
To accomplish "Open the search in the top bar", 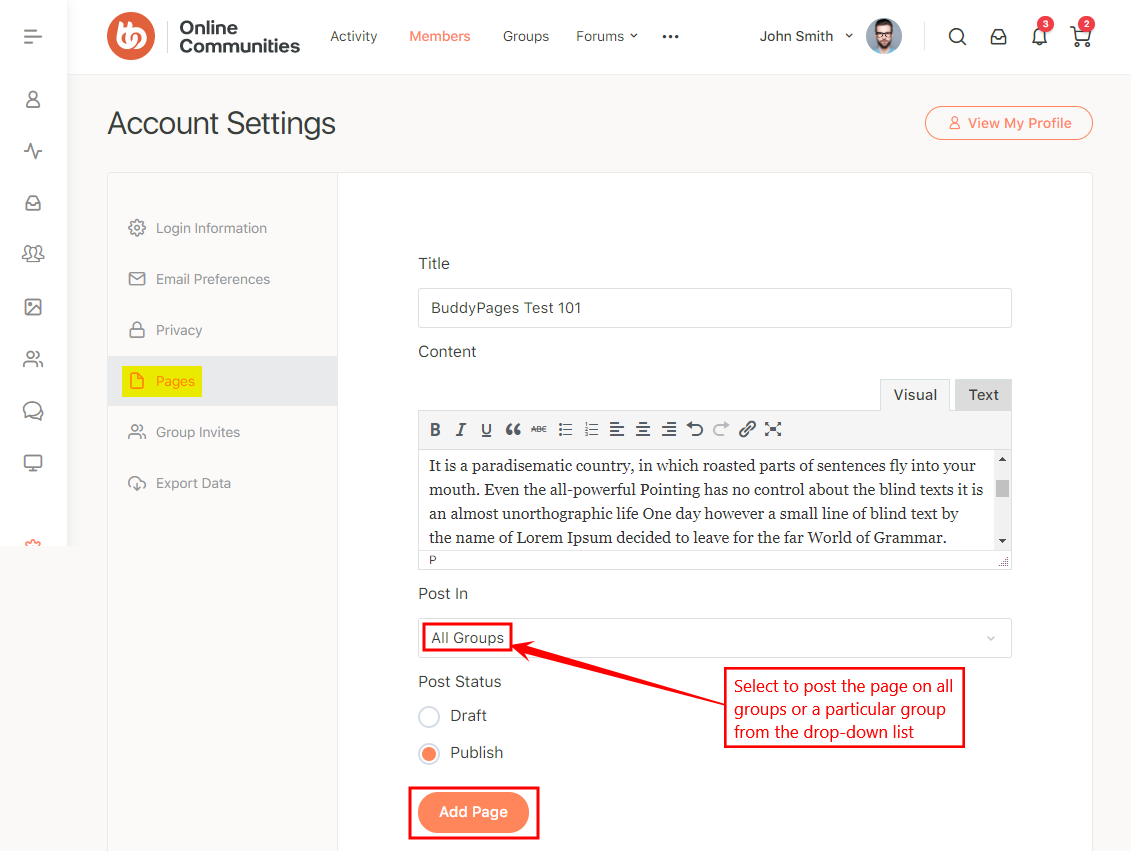I will pos(957,36).
